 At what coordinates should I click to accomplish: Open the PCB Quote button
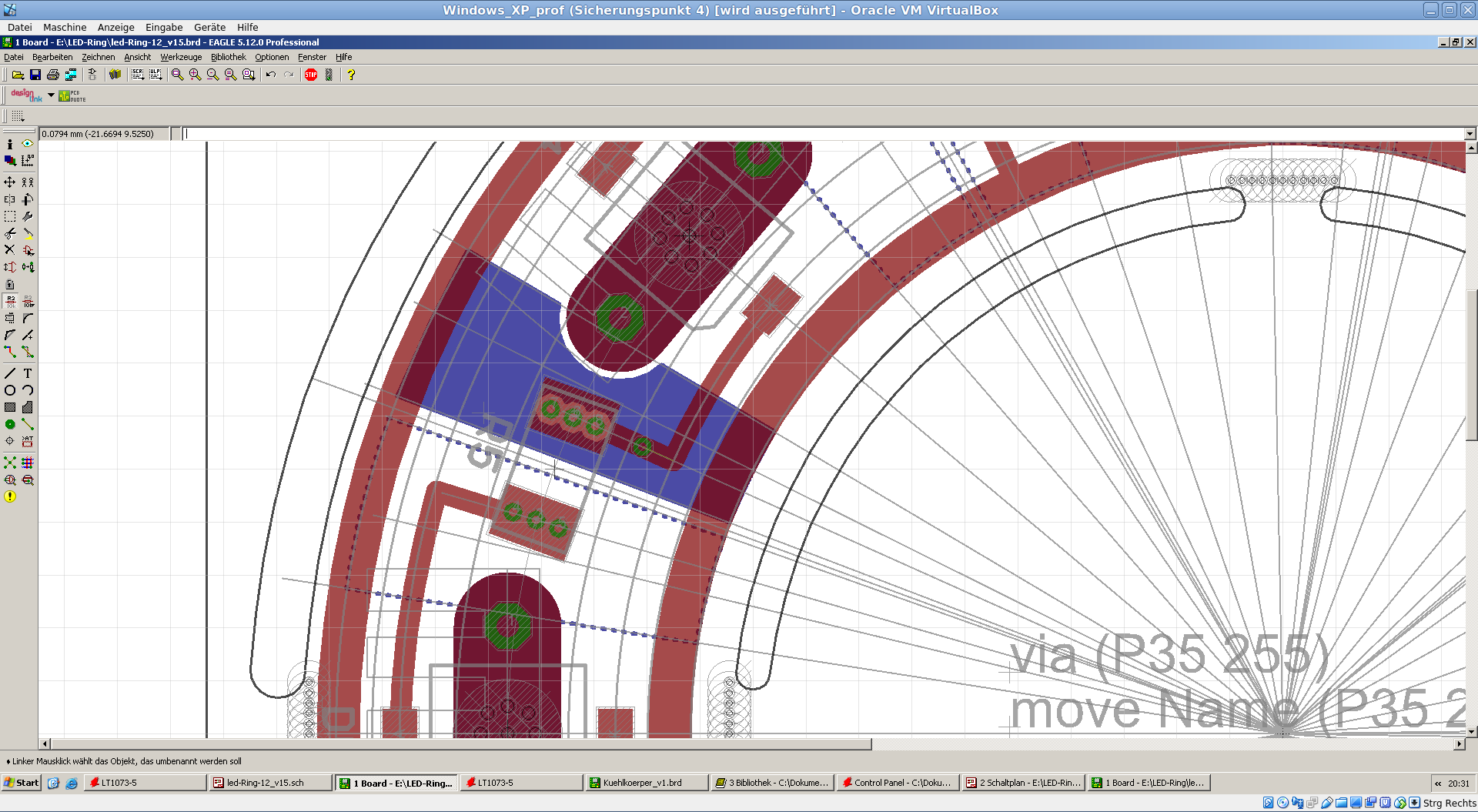click(x=72, y=95)
